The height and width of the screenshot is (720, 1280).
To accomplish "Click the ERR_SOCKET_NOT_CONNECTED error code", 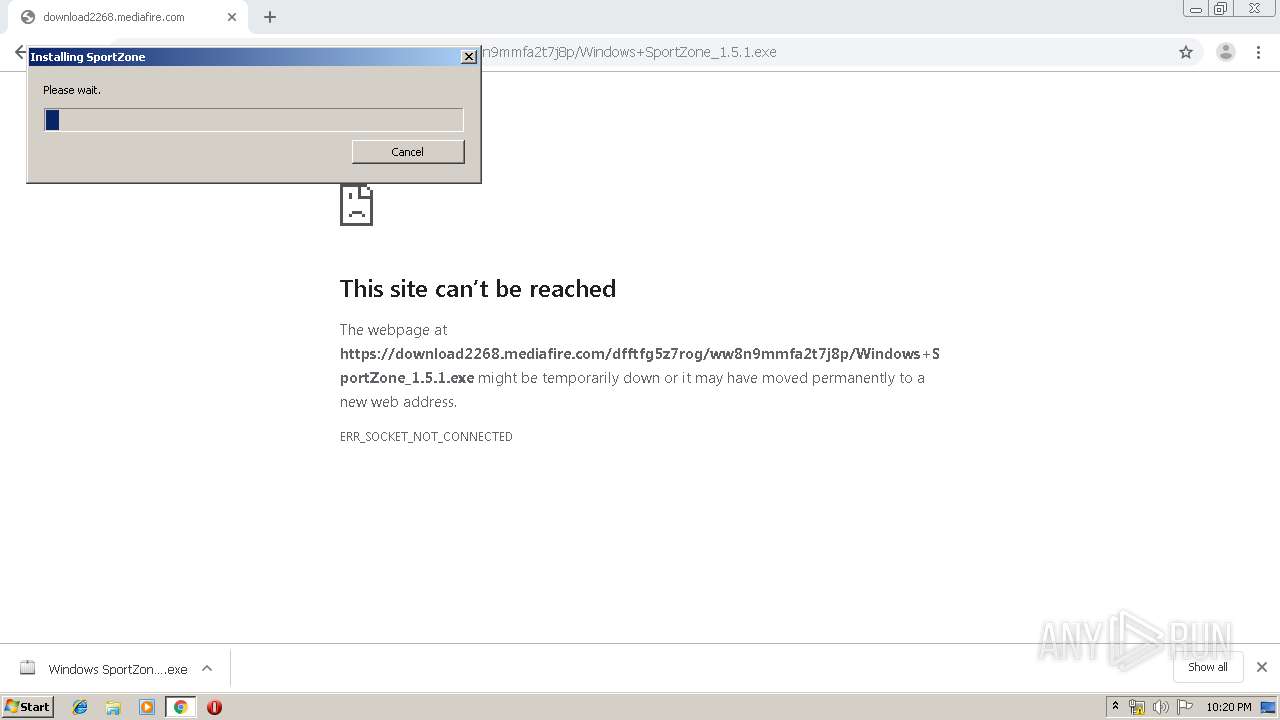I will pos(426,437).
